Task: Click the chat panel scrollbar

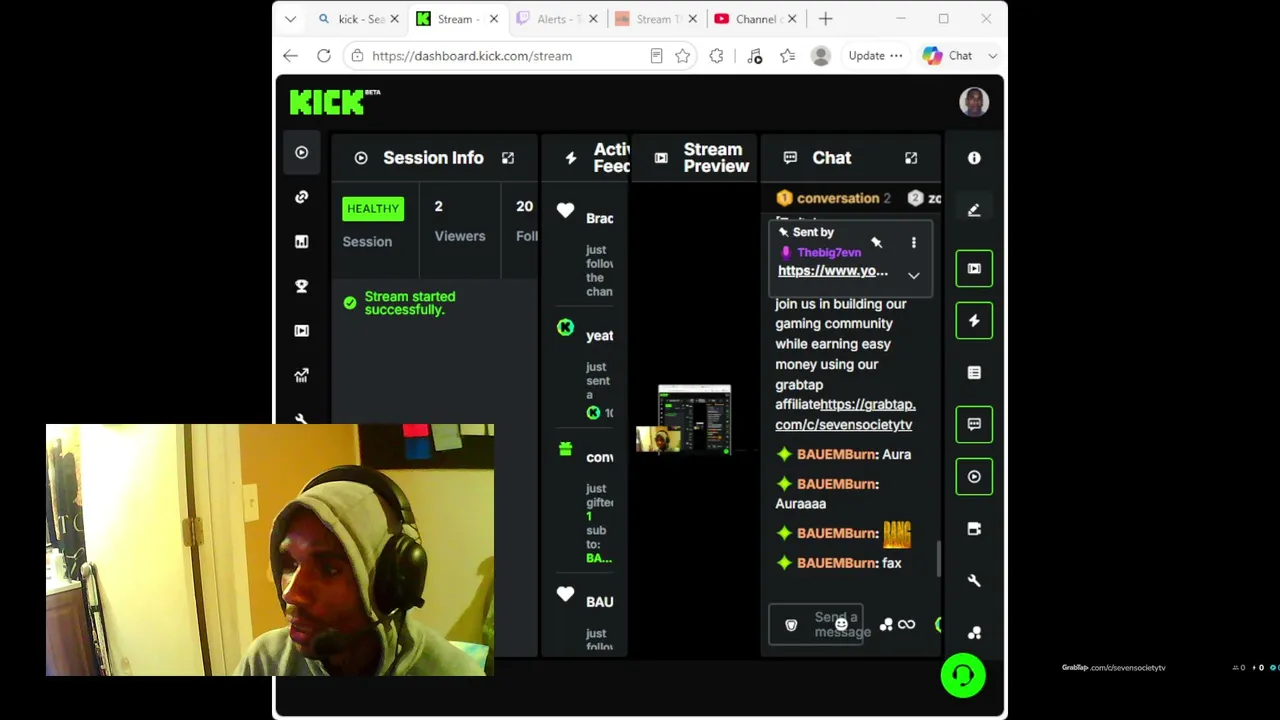Action: point(938,559)
